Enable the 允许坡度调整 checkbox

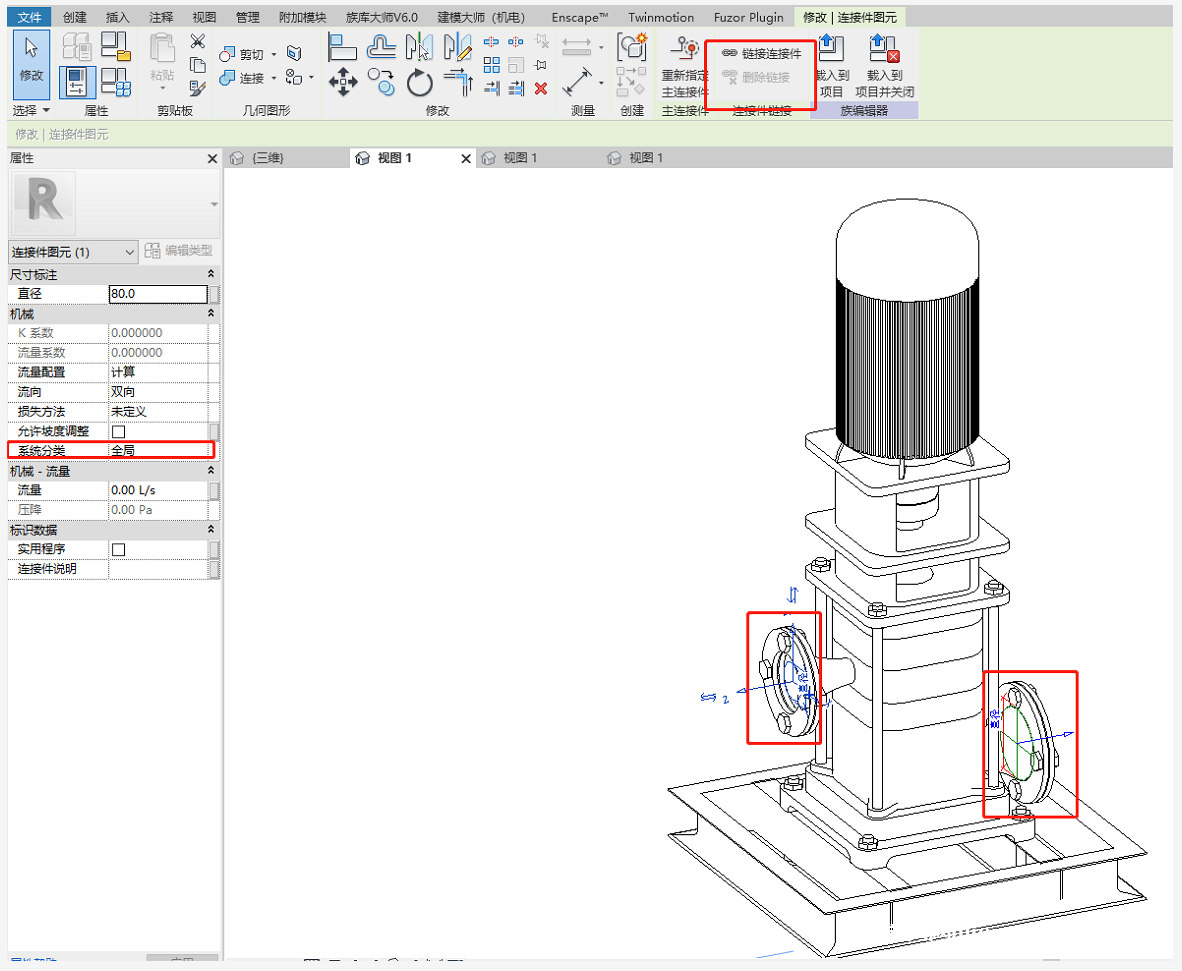click(x=118, y=431)
